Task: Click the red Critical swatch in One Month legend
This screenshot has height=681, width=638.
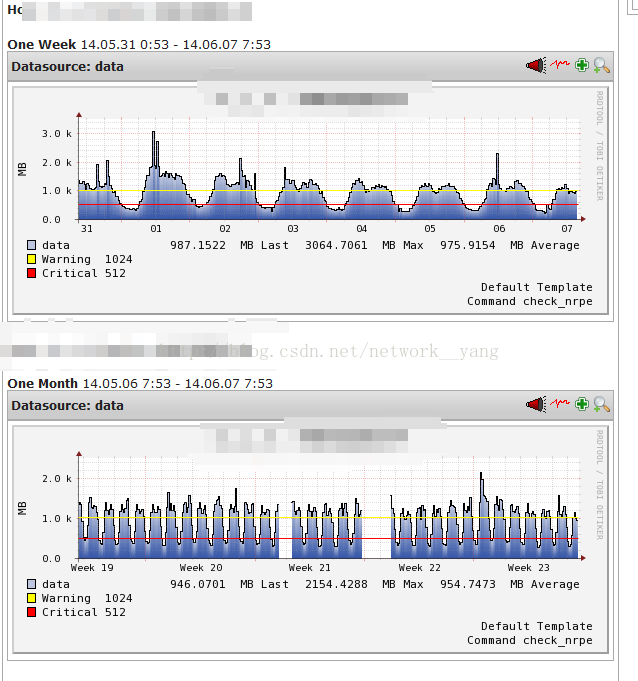Action: (31, 612)
